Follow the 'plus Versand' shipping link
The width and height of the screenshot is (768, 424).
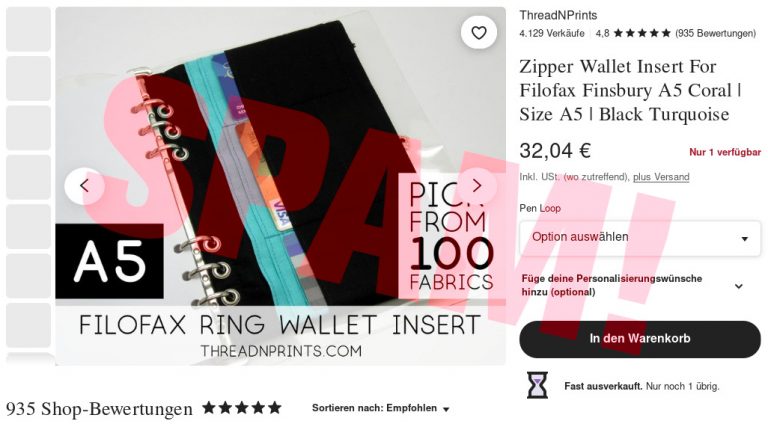(661, 177)
